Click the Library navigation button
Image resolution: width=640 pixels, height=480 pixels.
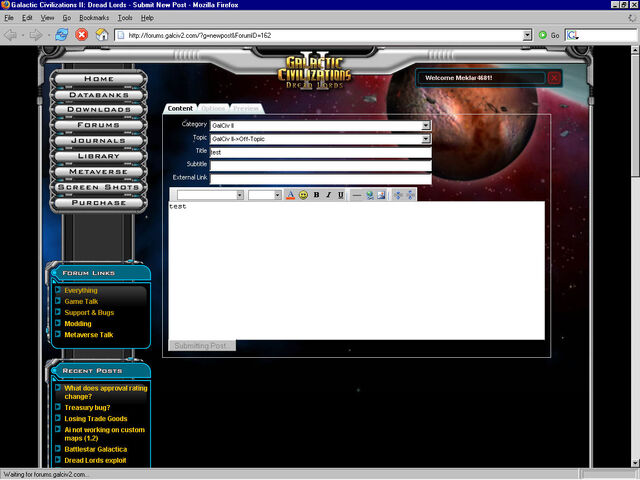(98, 156)
